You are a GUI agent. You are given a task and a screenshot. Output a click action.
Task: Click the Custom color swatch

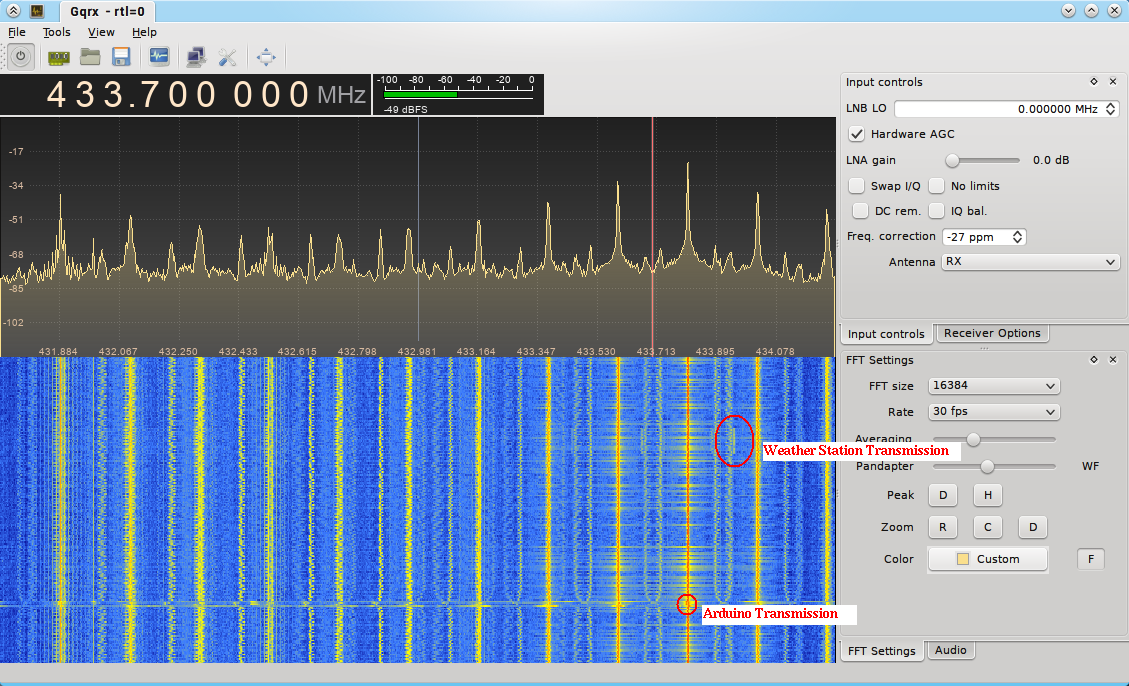pyautogui.click(x=987, y=559)
